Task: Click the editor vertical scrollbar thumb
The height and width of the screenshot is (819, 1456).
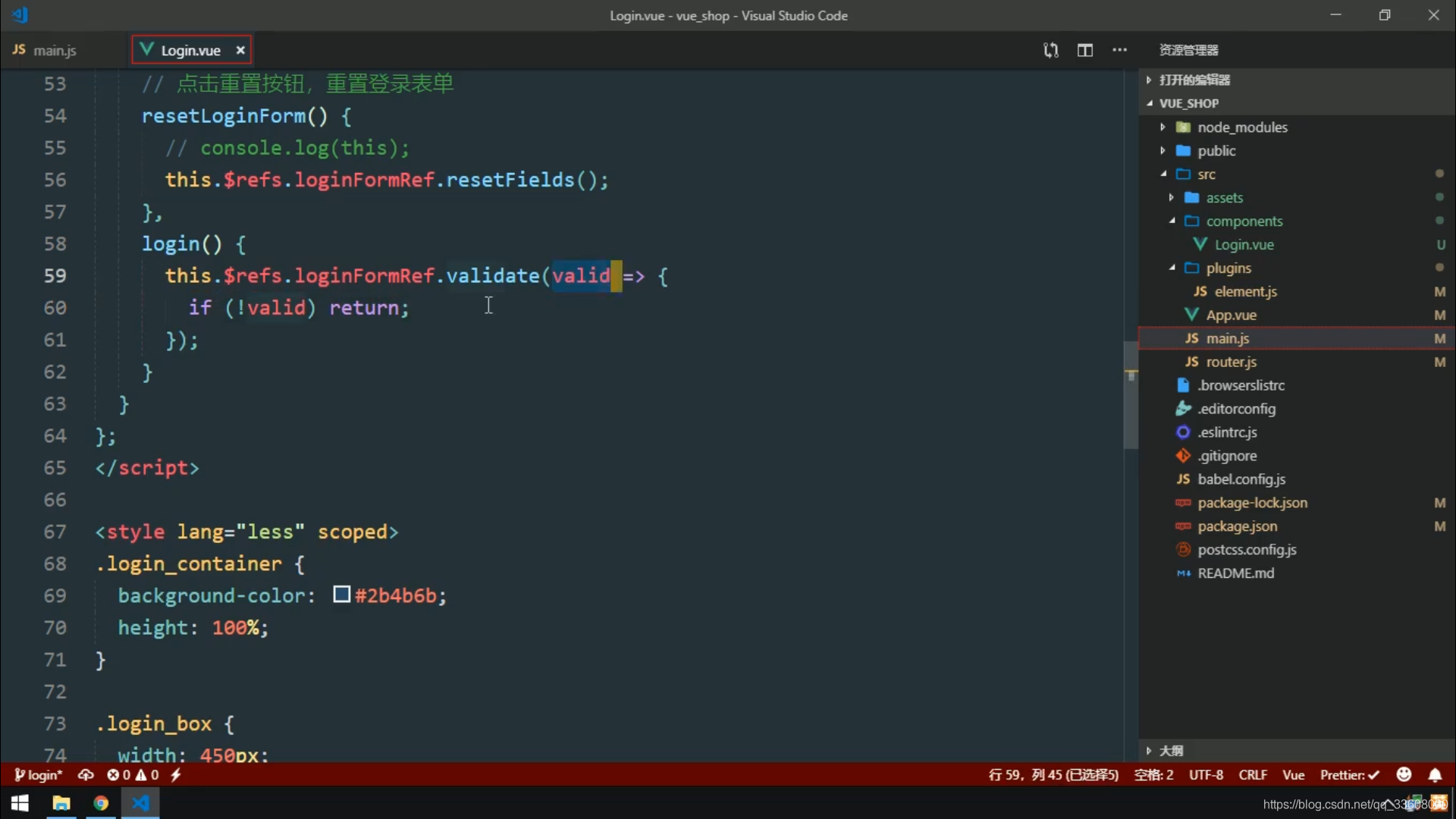Action: click(x=1131, y=394)
